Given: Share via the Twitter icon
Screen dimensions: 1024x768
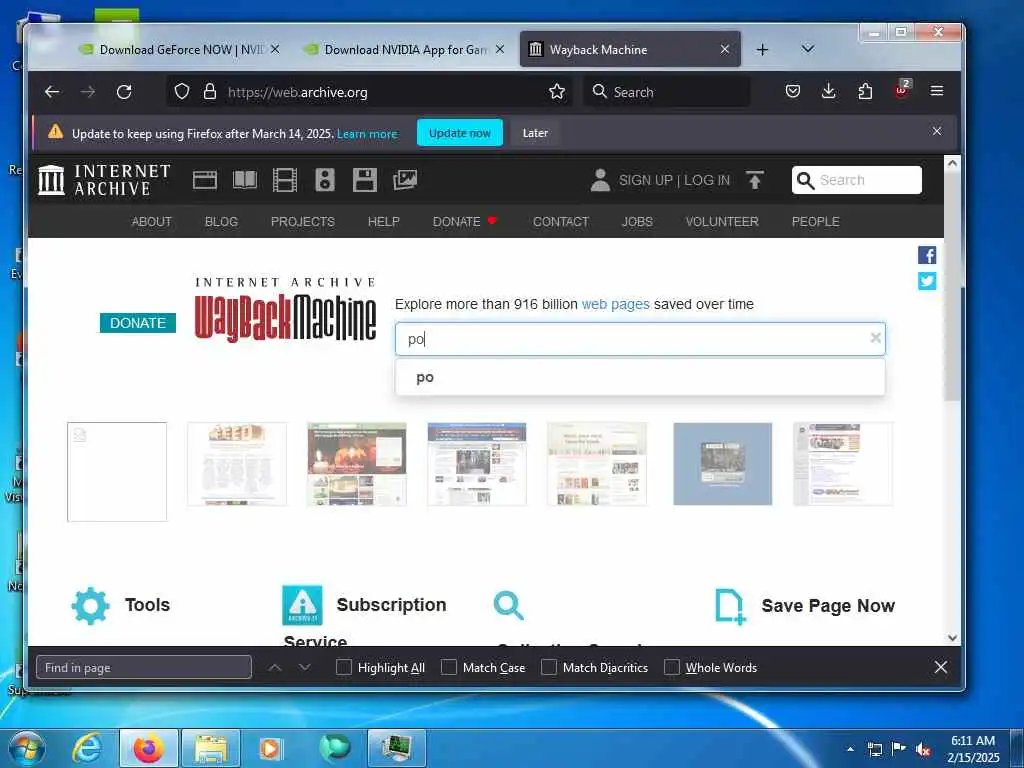Looking at the screenshot, I should click(x=927, y=281).
